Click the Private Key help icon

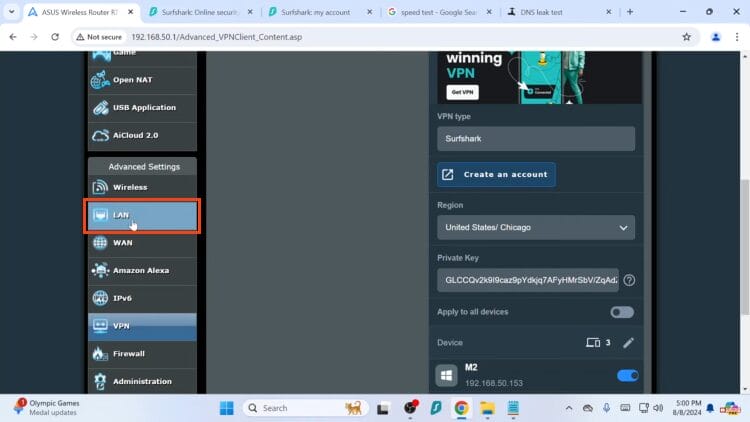[629, 280]
